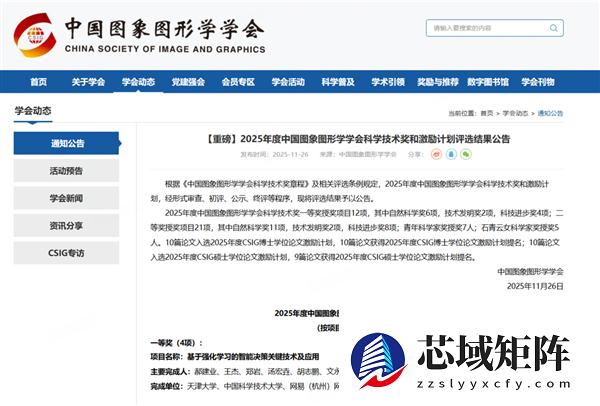The image size is (600, 406).
Task: Focus the site search input field
Action: [x=494, y=28]
